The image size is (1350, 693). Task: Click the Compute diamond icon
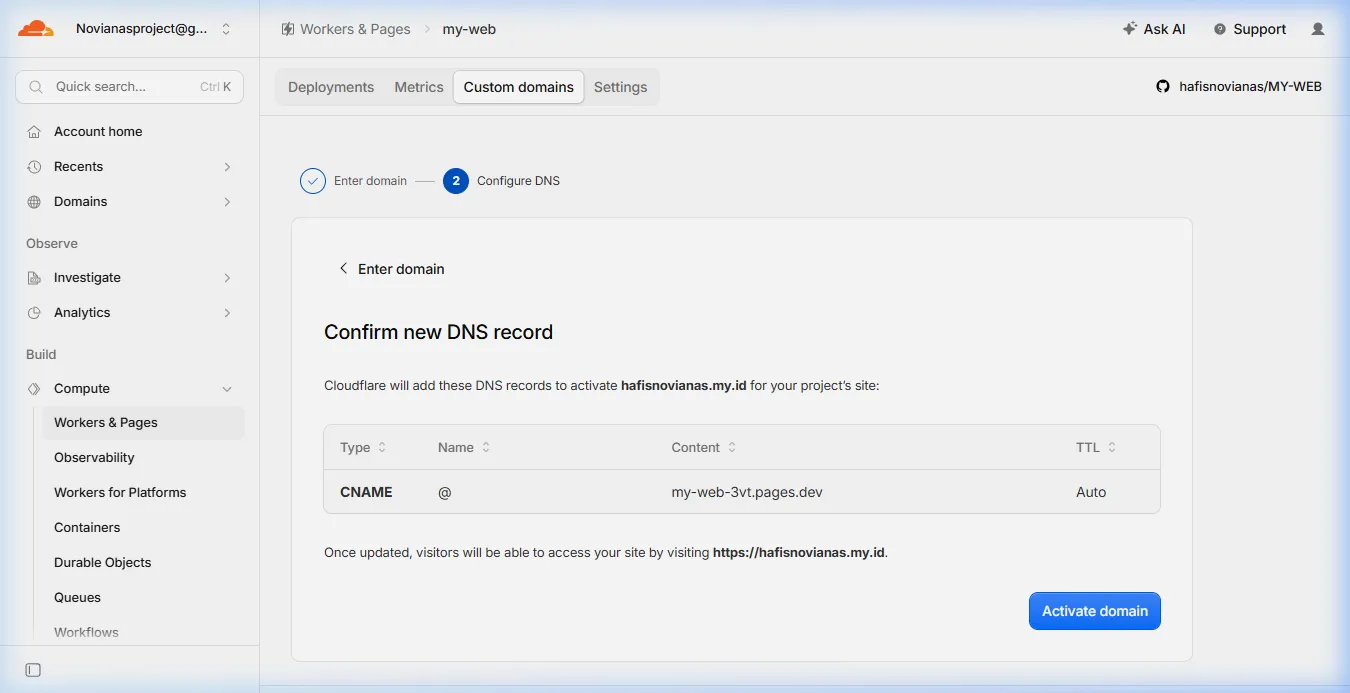coord(34,388)
